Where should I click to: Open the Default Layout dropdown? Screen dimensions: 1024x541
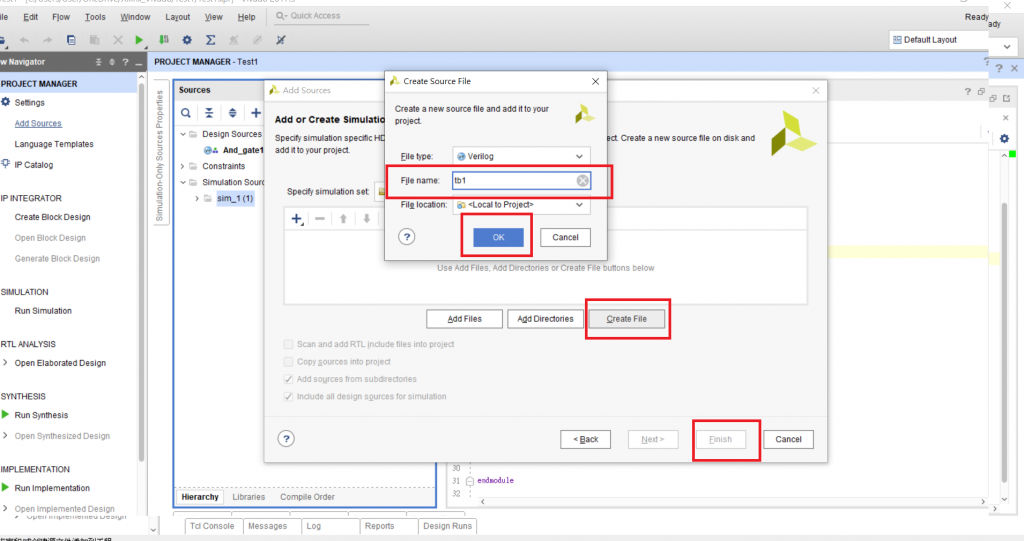click(938, 40)
